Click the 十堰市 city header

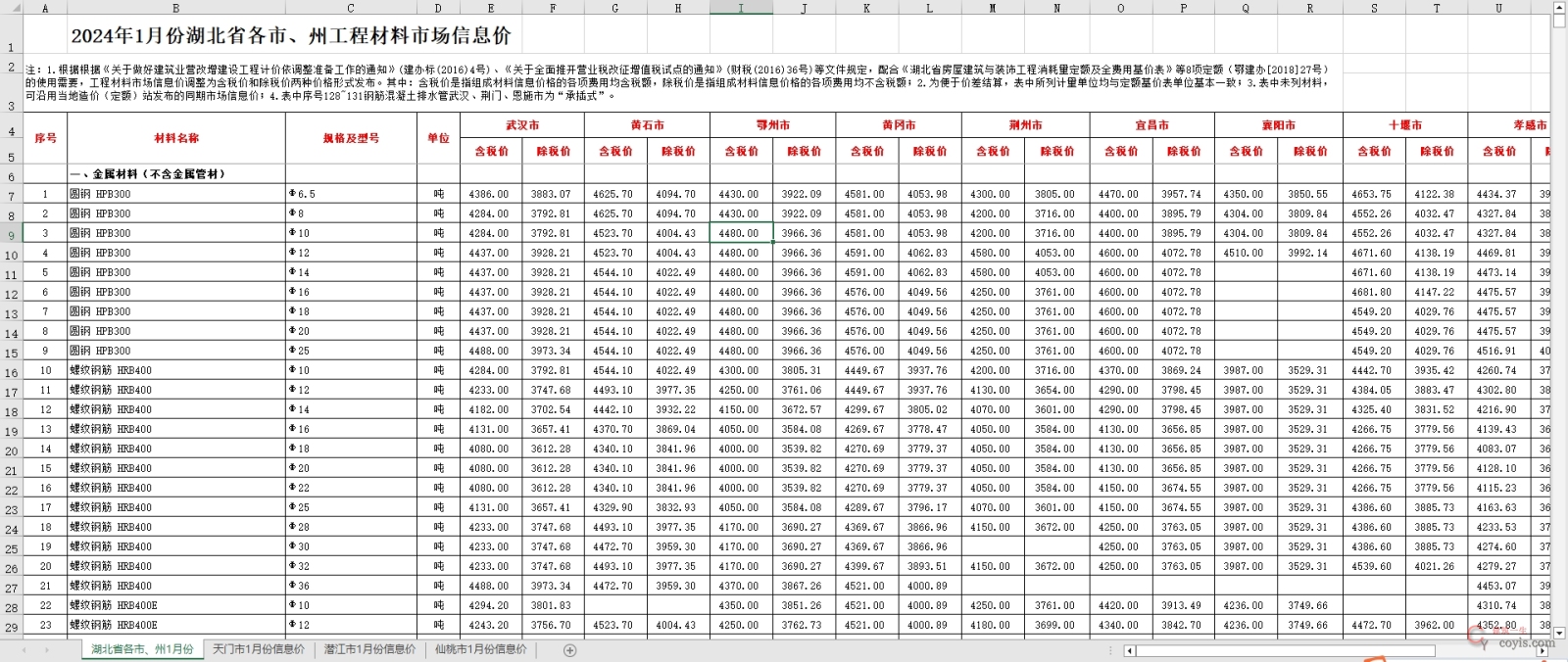pyautogui.click(x=1404, y=125)
